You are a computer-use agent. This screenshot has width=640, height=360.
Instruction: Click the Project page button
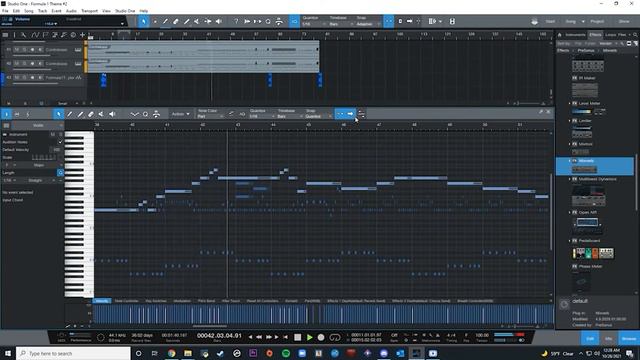point(597,21)
